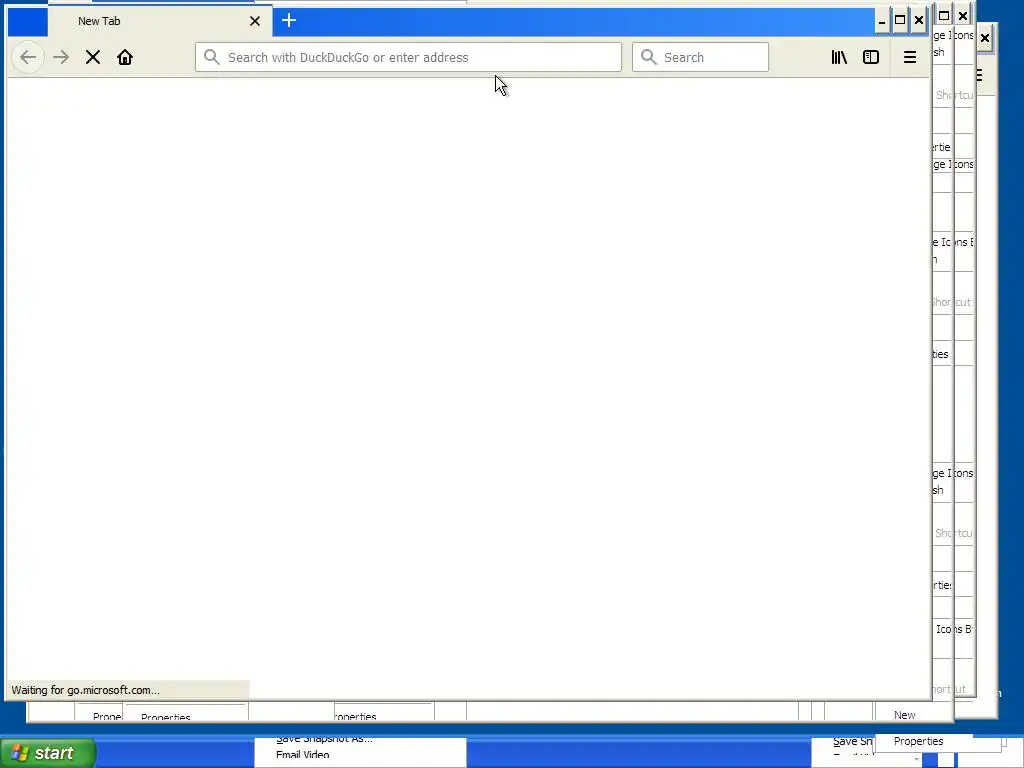Viewport: 1024px width, 768px height.
Task: Click magnifier icon in address bar
Action: coord(212,57)
